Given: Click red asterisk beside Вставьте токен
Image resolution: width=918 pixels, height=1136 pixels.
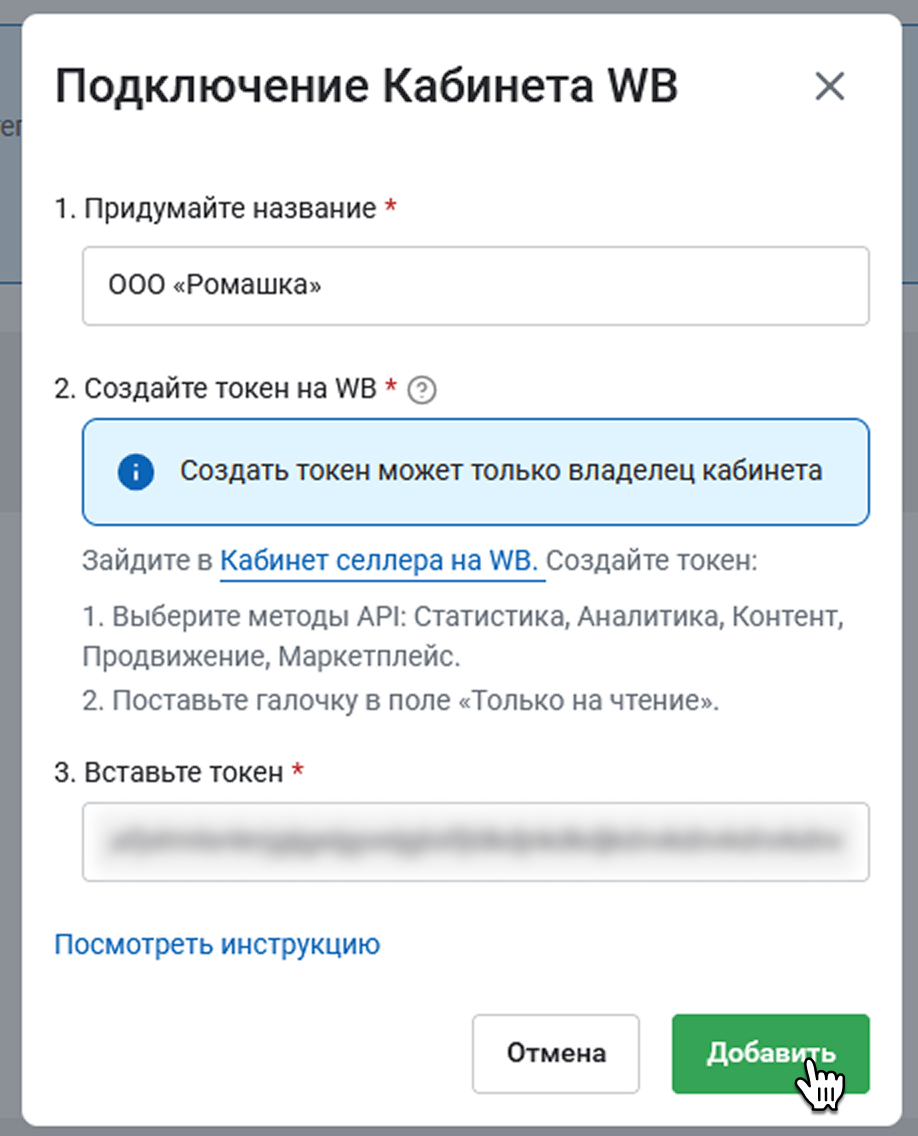Looking at the screenshot, I should [x=297, y=770].
